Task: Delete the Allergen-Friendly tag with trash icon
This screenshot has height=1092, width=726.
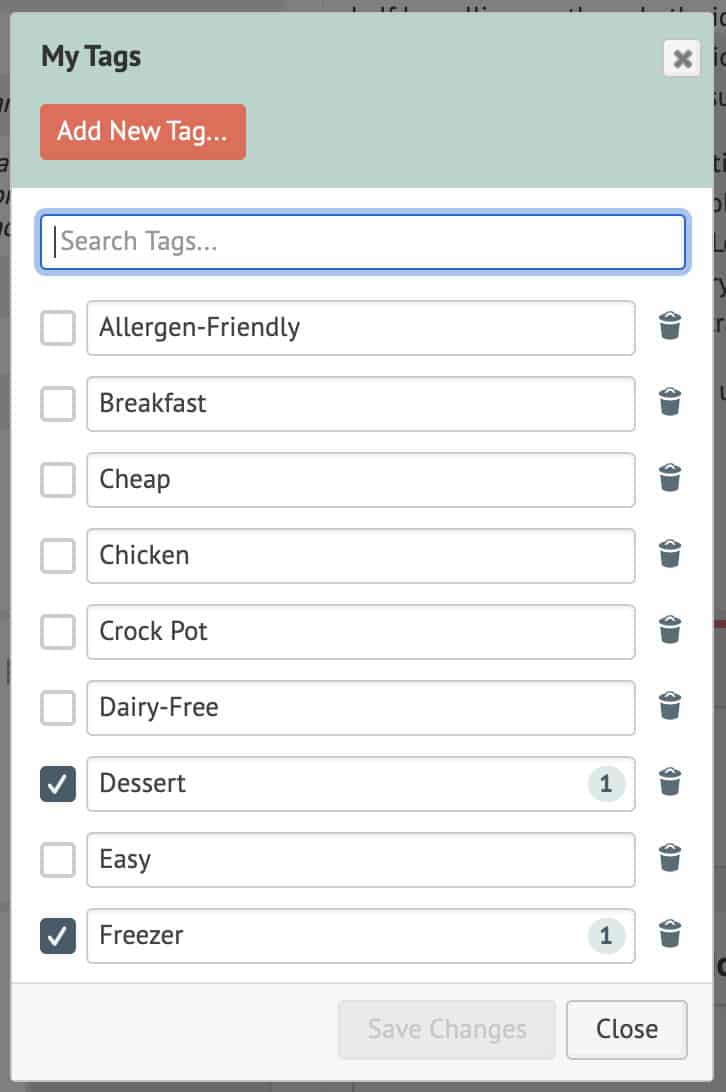Action: (670, 327)
